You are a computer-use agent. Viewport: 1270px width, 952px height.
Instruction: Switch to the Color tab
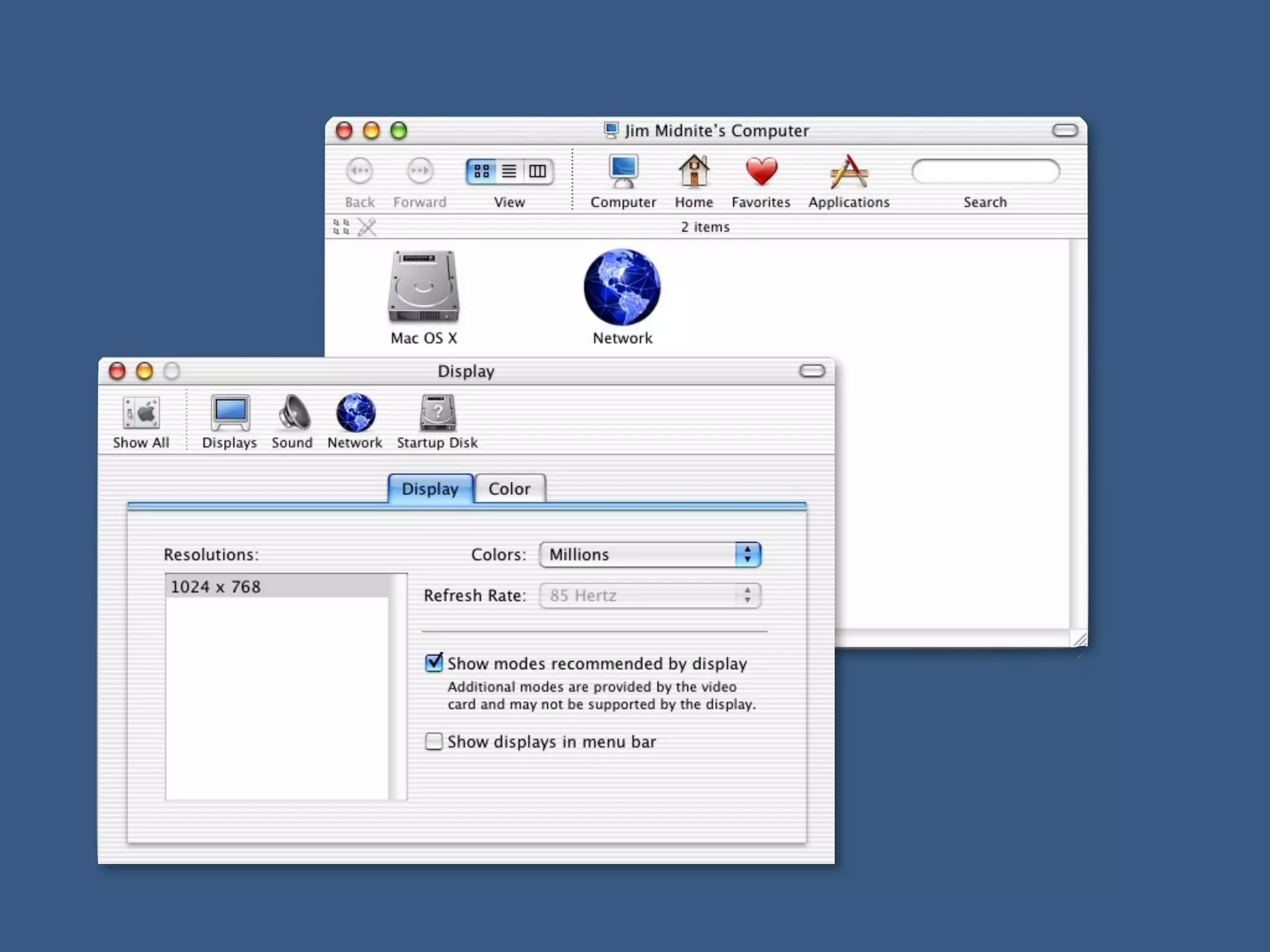[x=509, y=489]
